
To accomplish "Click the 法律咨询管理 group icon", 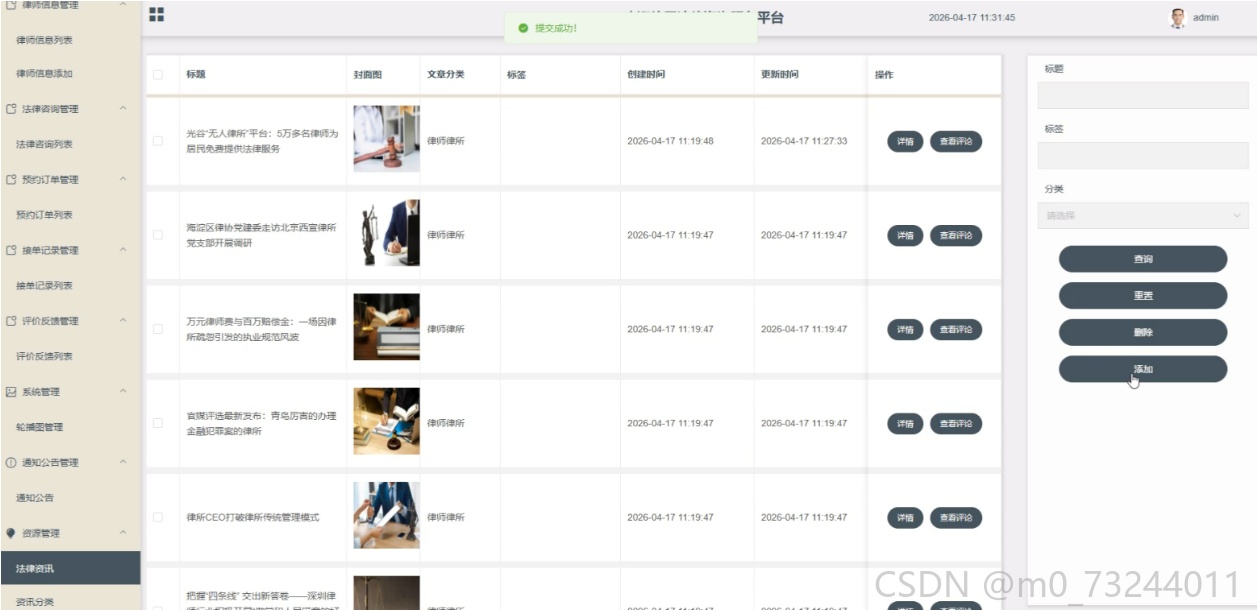I will (11, 108).
